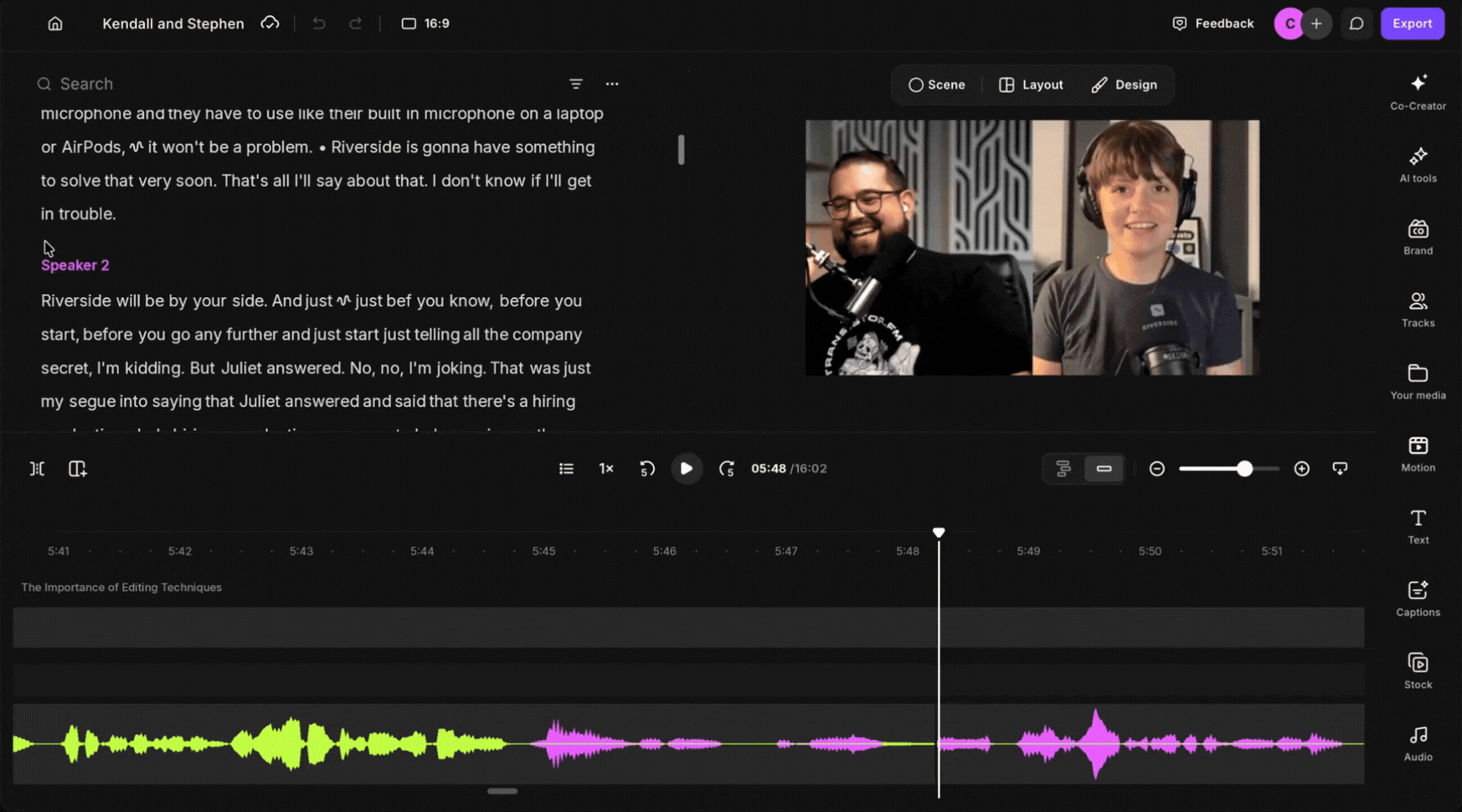
Task: Open the Feedback form
Action: click(1213, 23)
